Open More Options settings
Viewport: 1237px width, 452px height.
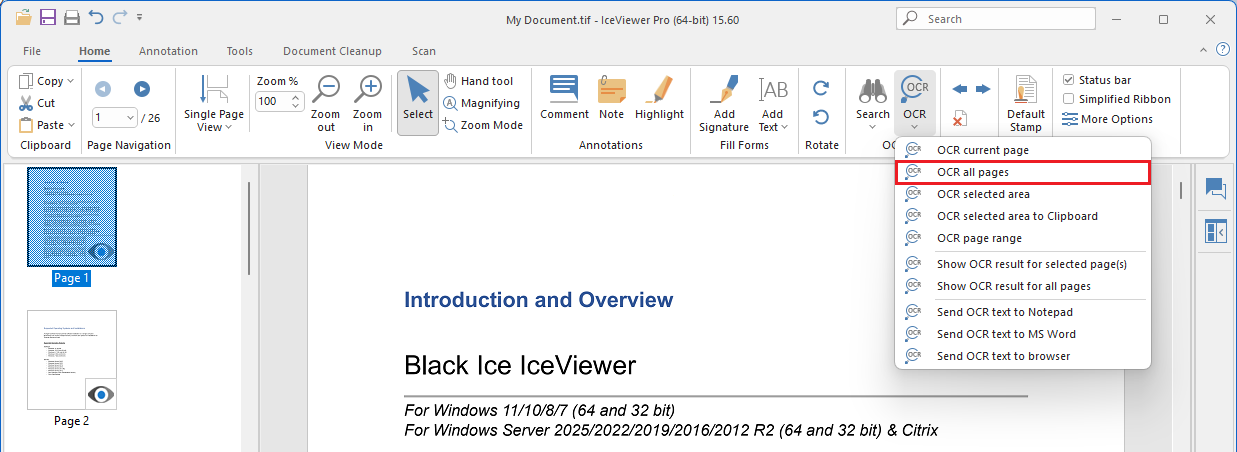pyautogui.click(x=1107, y=119)
